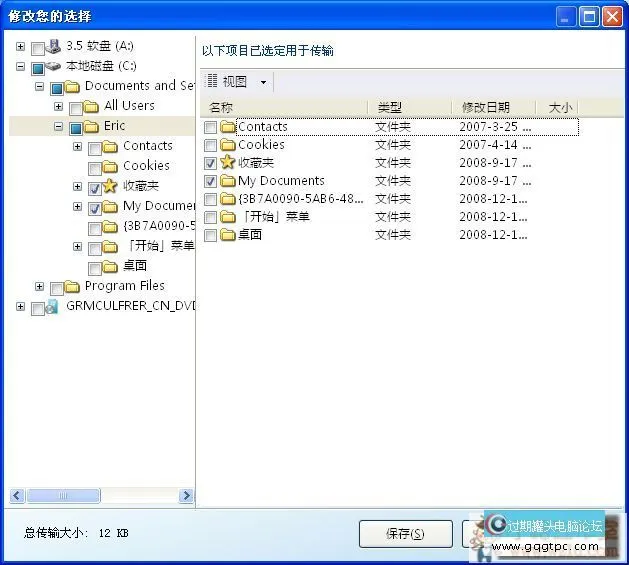Screen dimensions: 629x565
Task: Click the Program Files folder icon
Action: 72,287
